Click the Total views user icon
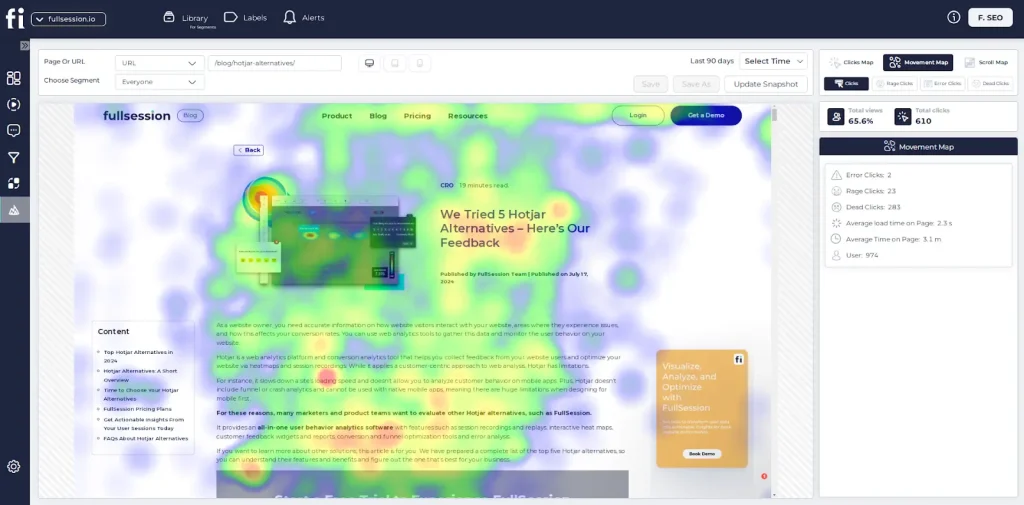Image resolution: width=1024 pixels, height=505 pixels. pos(836,116)
